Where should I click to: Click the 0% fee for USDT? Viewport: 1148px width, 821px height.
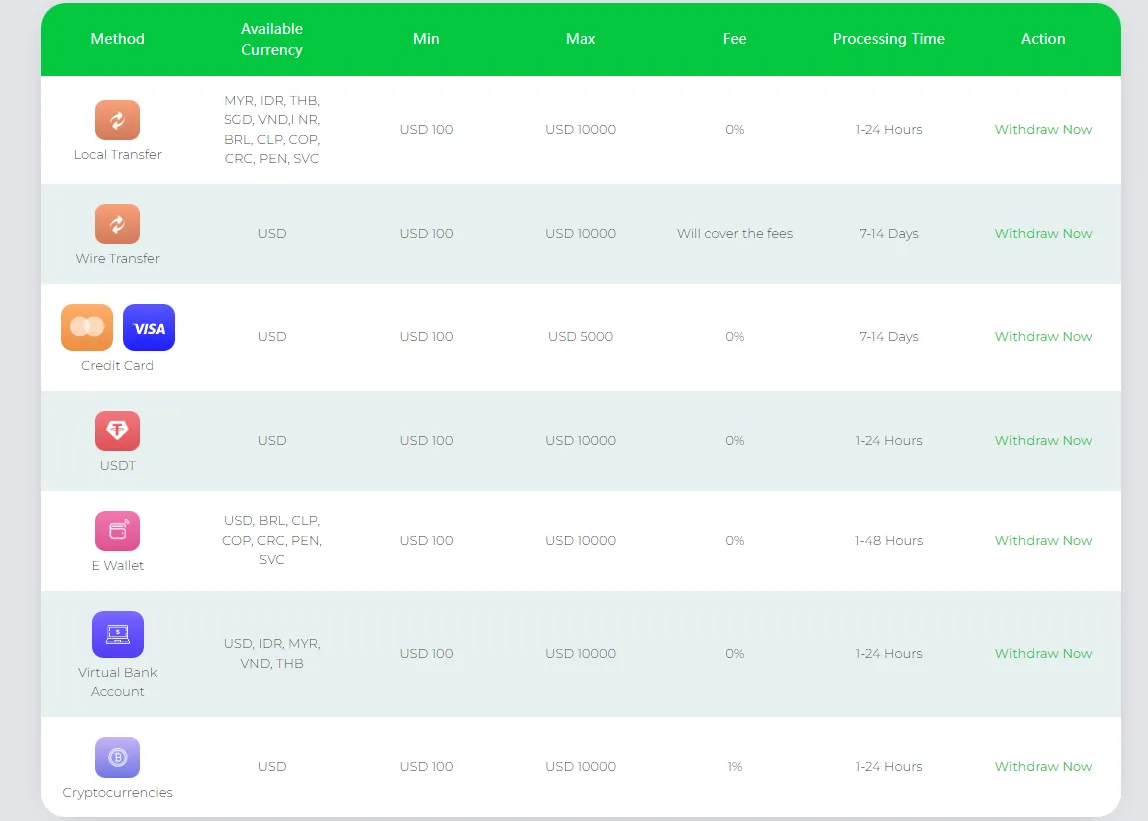[x=734, y=441]
